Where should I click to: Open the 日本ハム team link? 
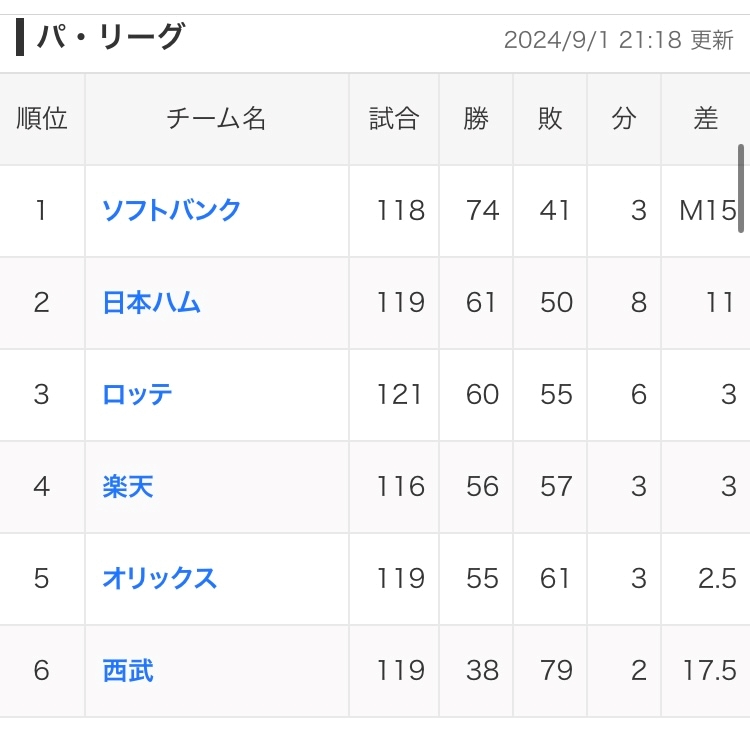pyautogui.click(x=151, y=303)
